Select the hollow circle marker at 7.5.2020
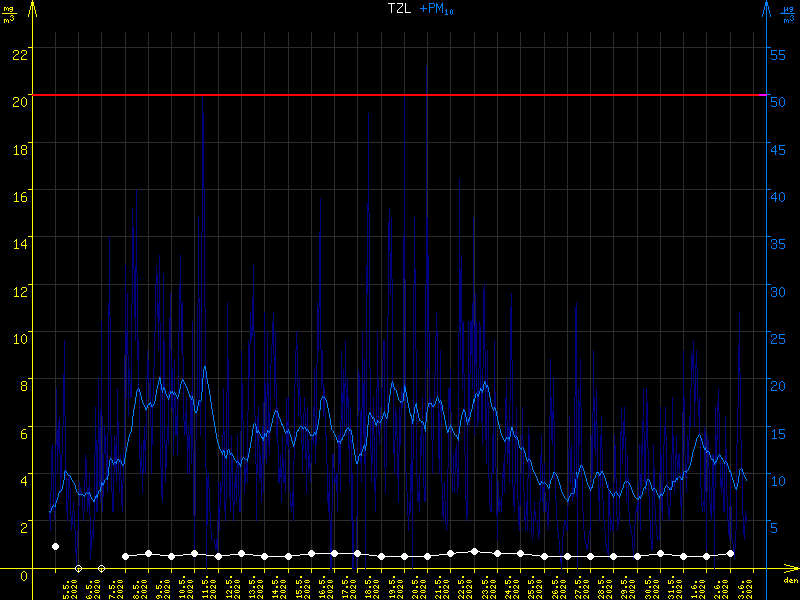The image size is (800, 600). click(x=101, y=568)
